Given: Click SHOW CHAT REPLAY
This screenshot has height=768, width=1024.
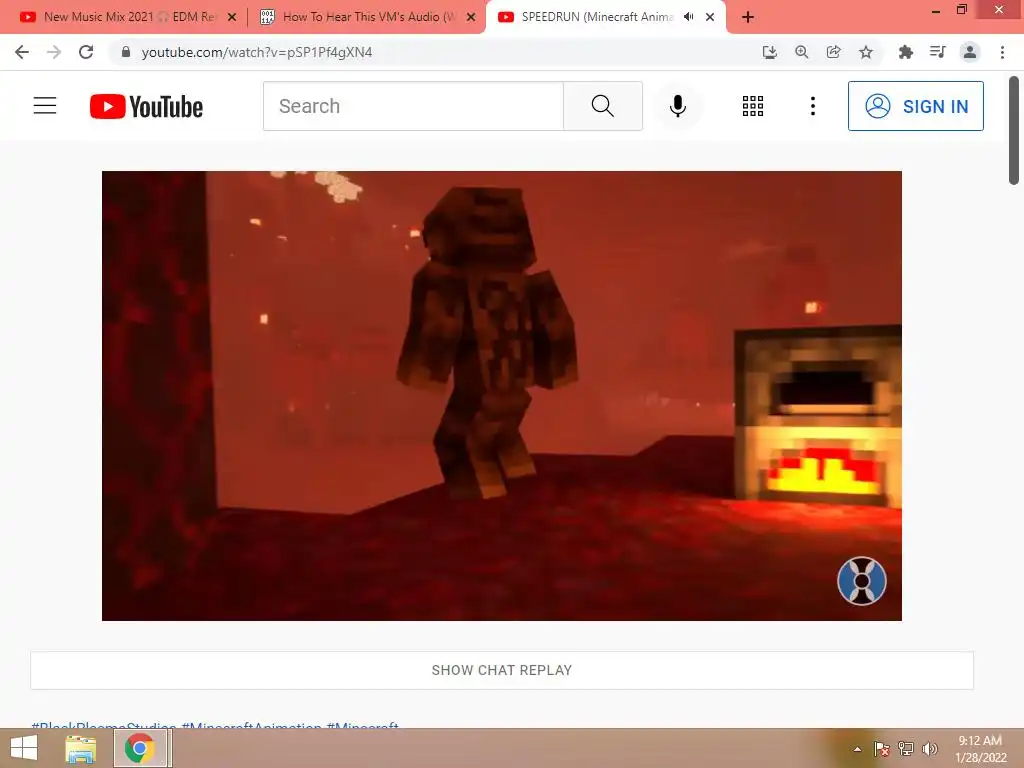Looking at the screenshot, I should 502,670.
